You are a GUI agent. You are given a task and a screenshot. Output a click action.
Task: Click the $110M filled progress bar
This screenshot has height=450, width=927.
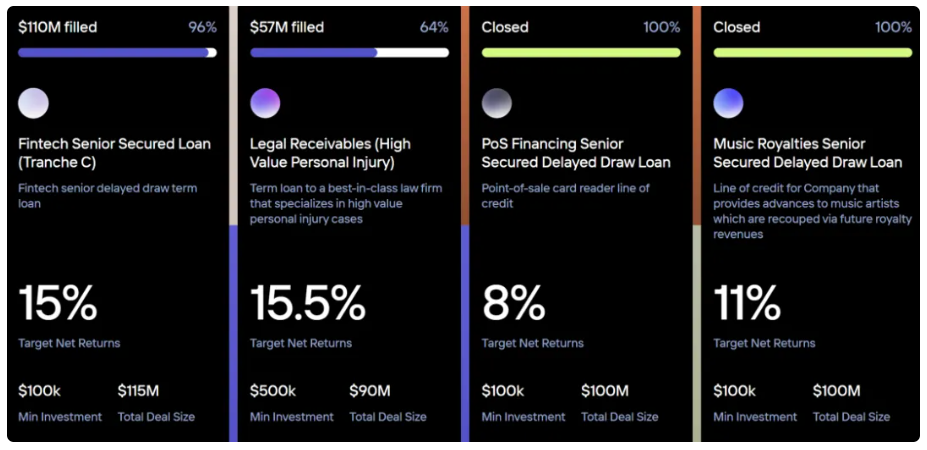point(117,52)
